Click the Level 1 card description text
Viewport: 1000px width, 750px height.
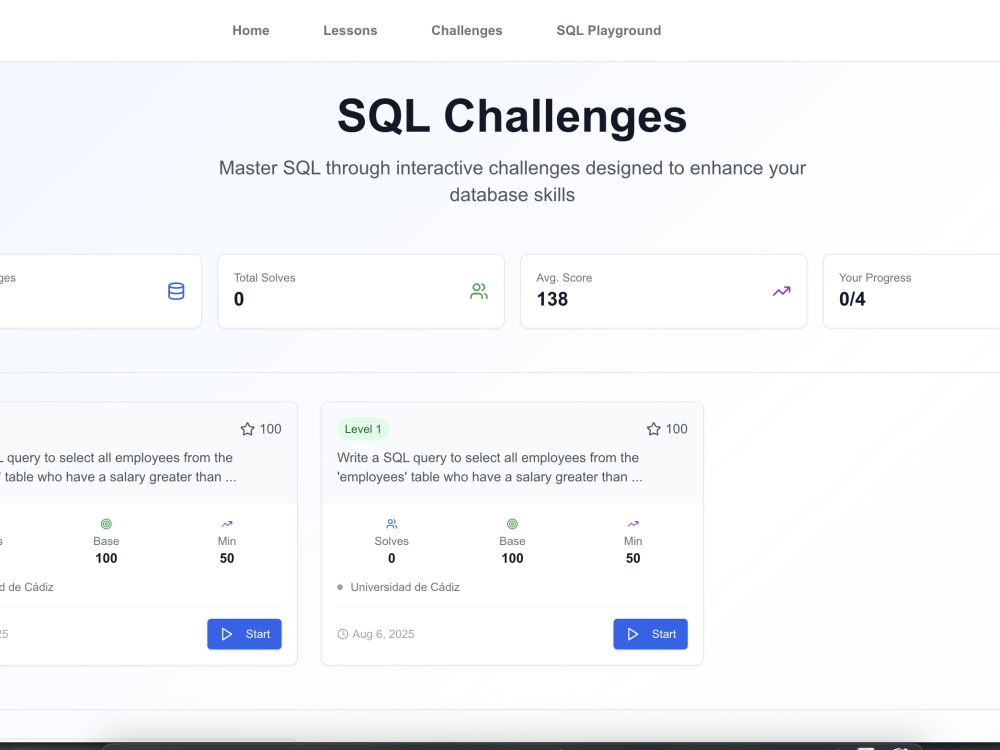[x=490, y=467]
